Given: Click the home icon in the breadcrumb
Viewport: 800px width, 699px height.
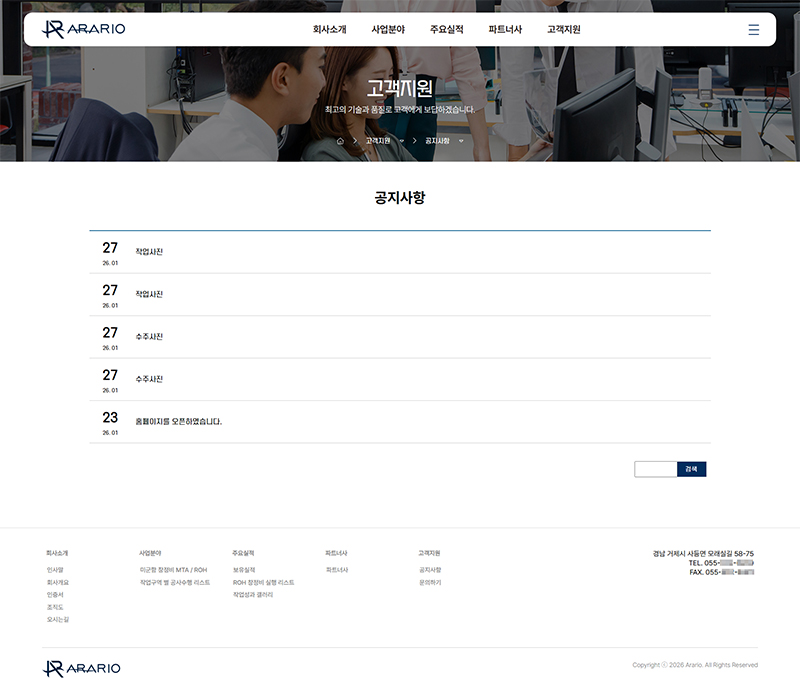Looking at the screenshot, I should [340, 141].
